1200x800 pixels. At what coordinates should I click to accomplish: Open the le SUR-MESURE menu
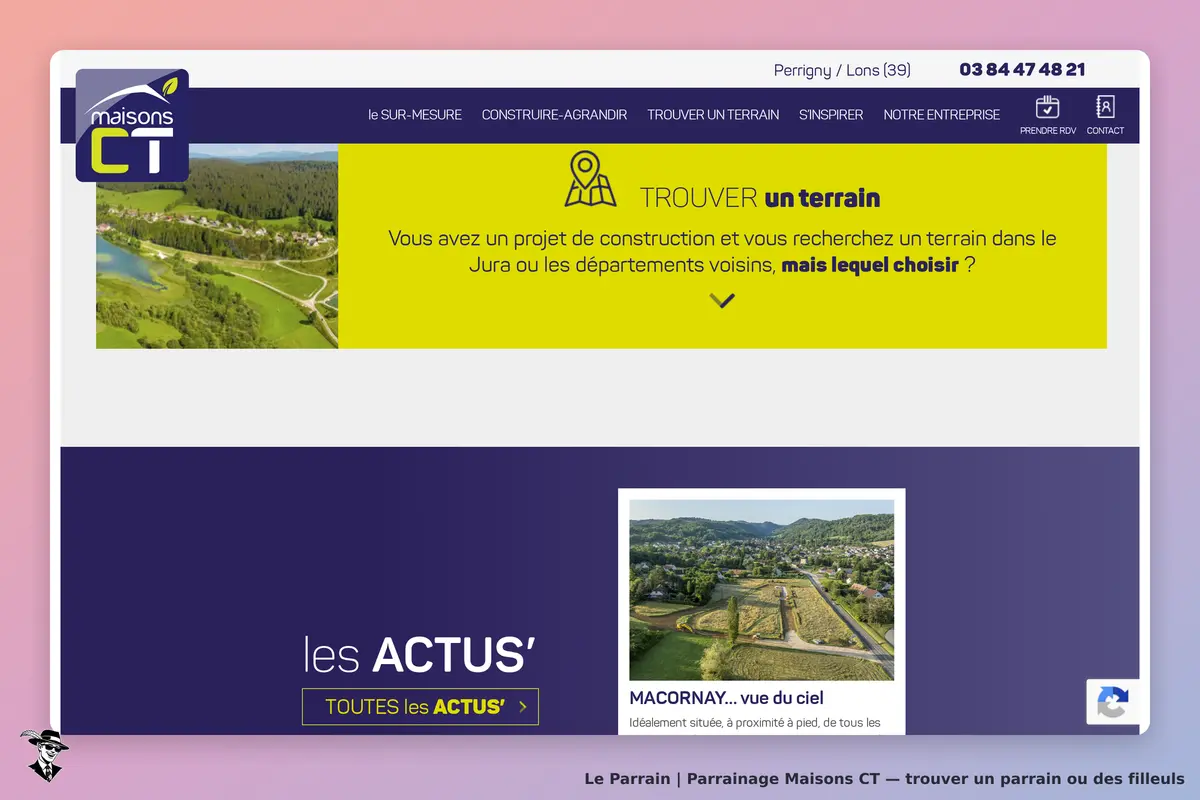[x=415, y=115]
